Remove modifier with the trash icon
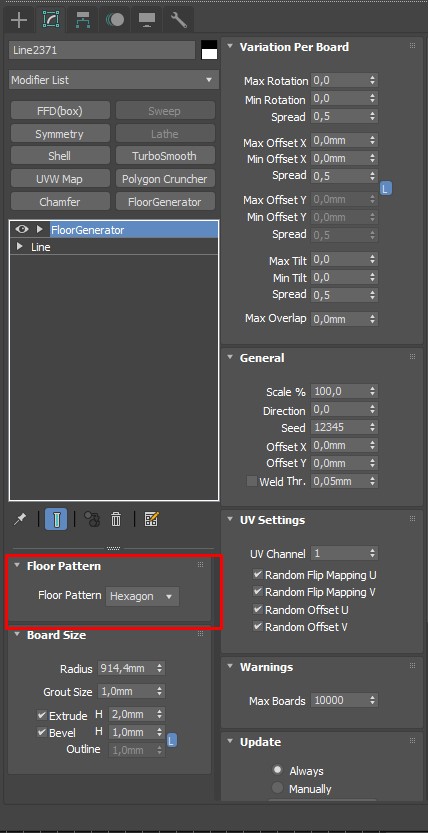Image resolution: width=428 pixels, height=833 pixels. (116, 519)
